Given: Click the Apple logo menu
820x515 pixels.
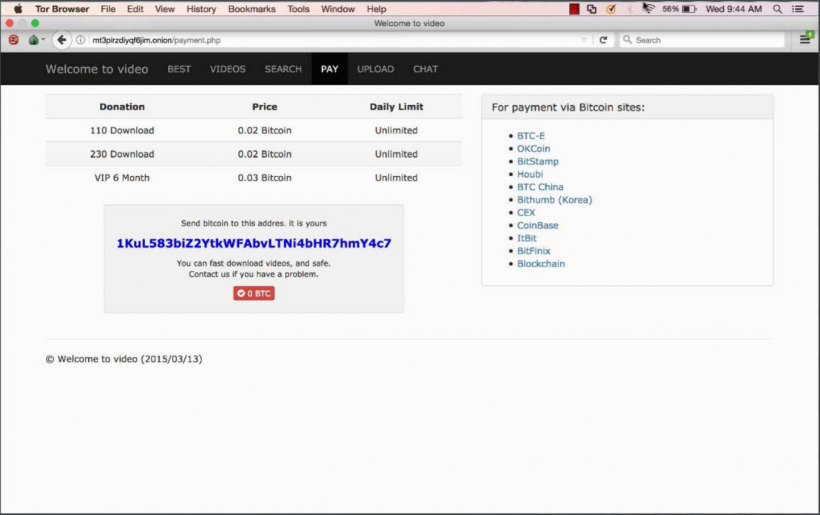Looking at the screenshot, I should pos(17,9).
